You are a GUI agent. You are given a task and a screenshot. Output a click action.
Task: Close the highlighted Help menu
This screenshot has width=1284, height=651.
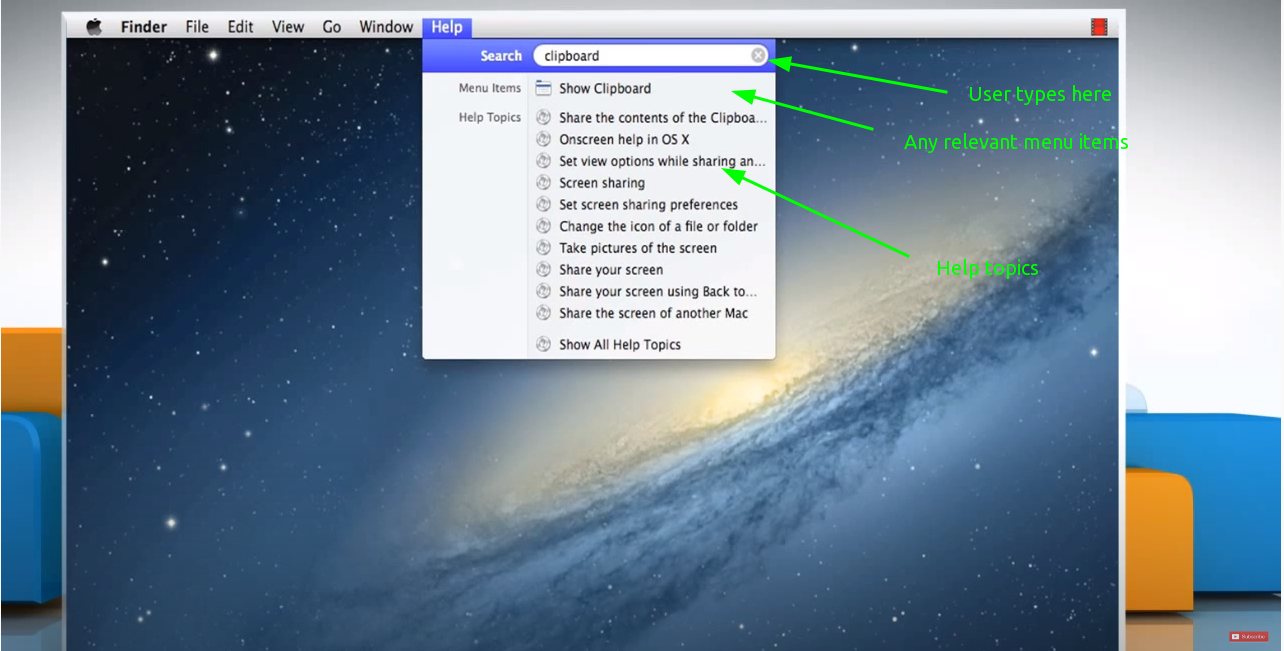tap(447, 27)
